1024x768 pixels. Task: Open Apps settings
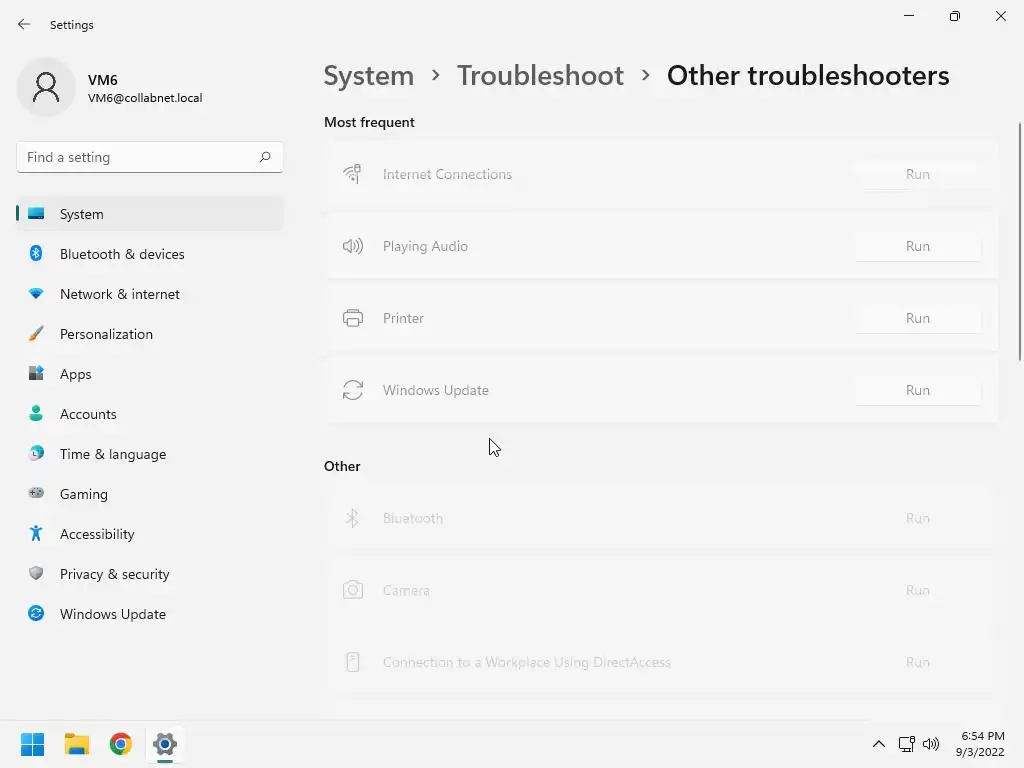(150, 374)
